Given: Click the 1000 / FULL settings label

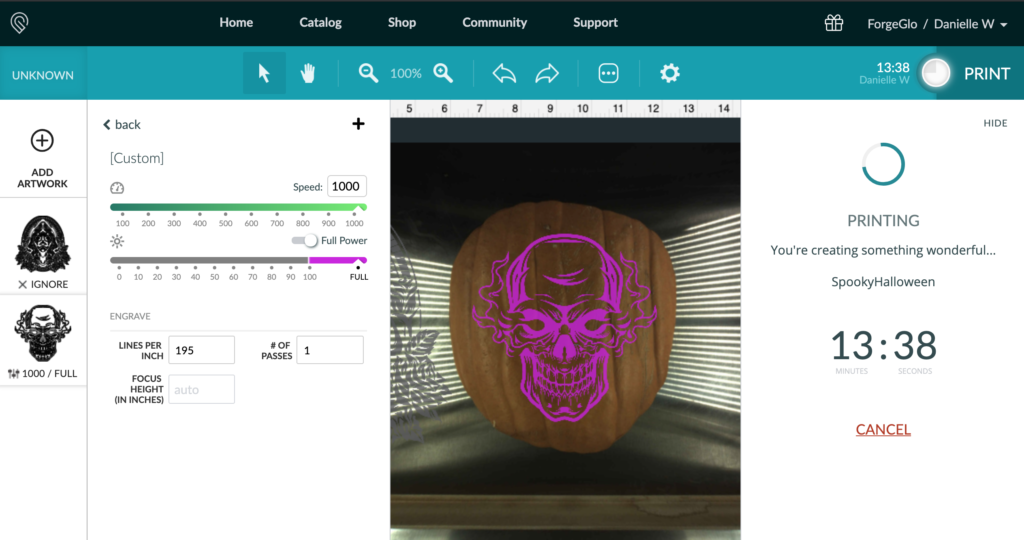Looking at the screenshot, I should 43,373.
